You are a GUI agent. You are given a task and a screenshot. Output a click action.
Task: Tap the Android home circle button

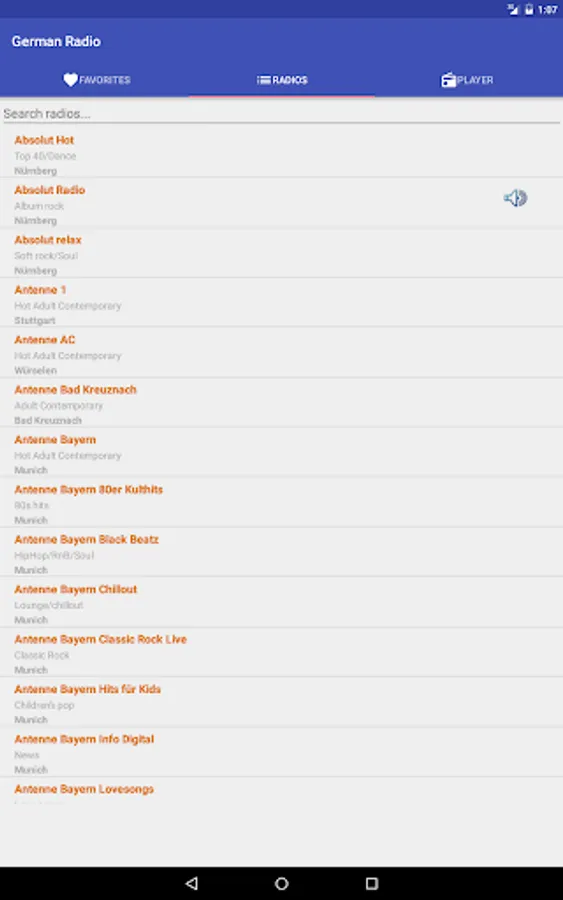(281, 883)
